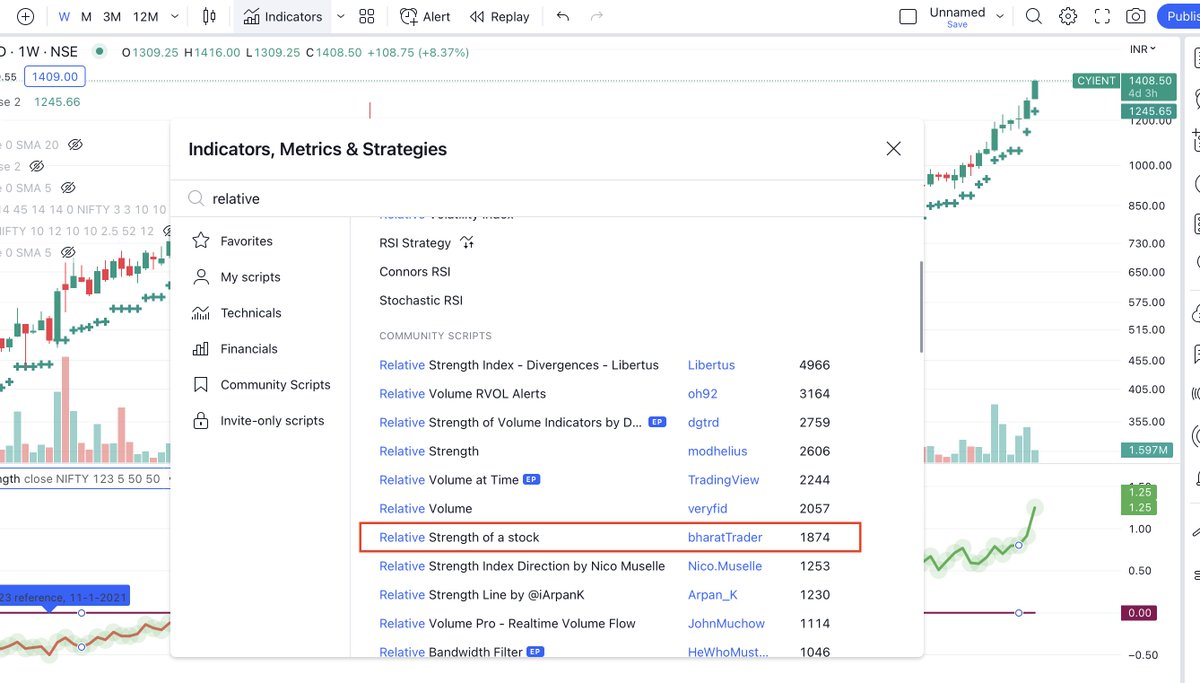Take a chart snapshot with camera icon

[x=1136, y=17]
